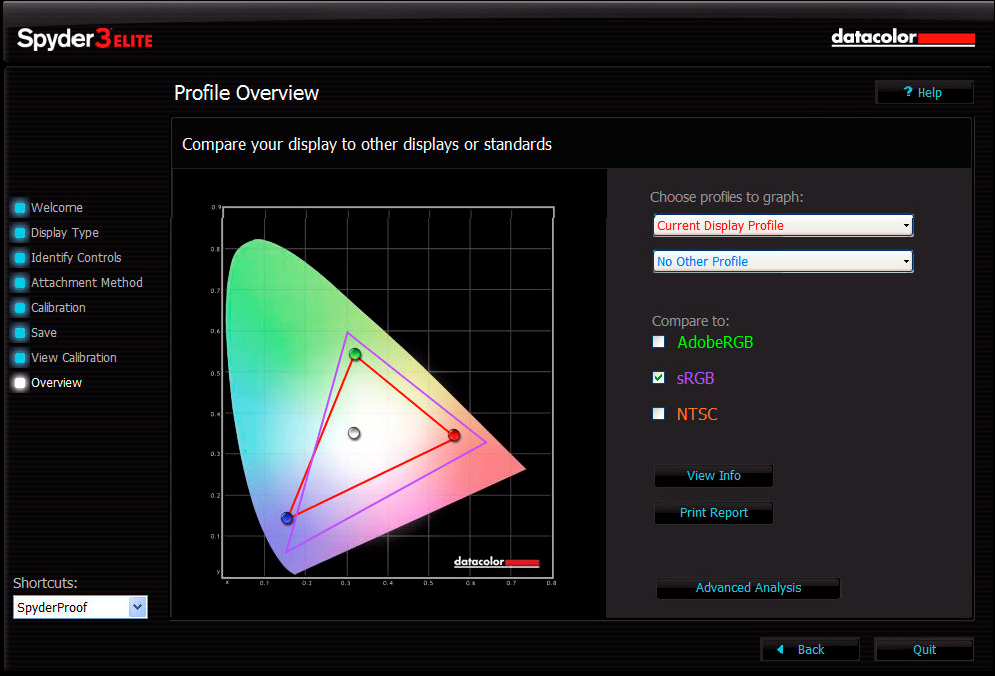Click the NTSC label text

(697, 414)
